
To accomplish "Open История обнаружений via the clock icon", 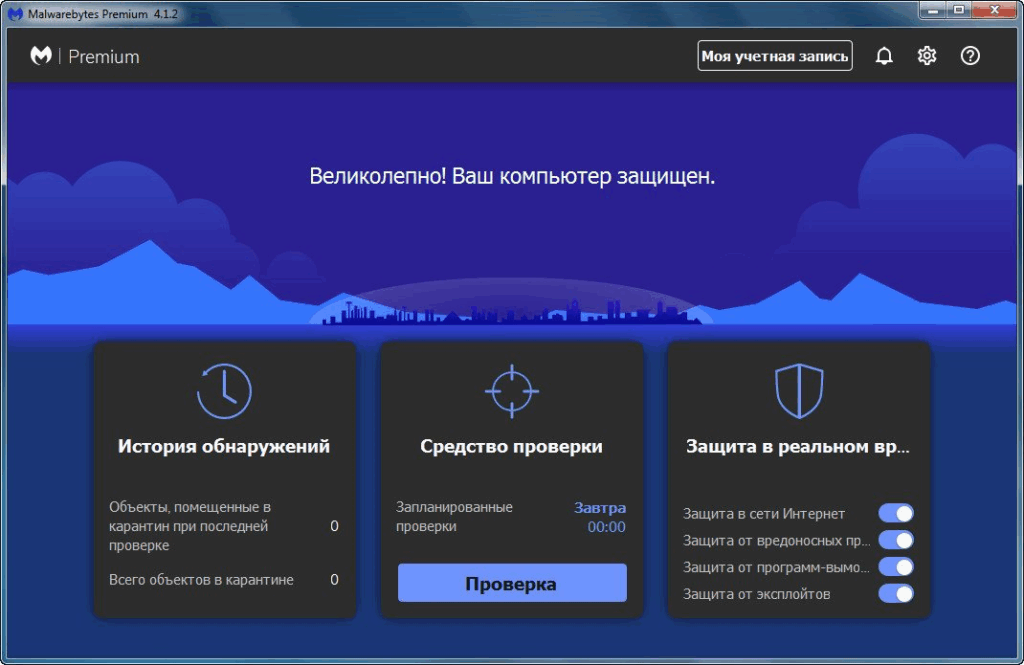I will coord(224,390).
